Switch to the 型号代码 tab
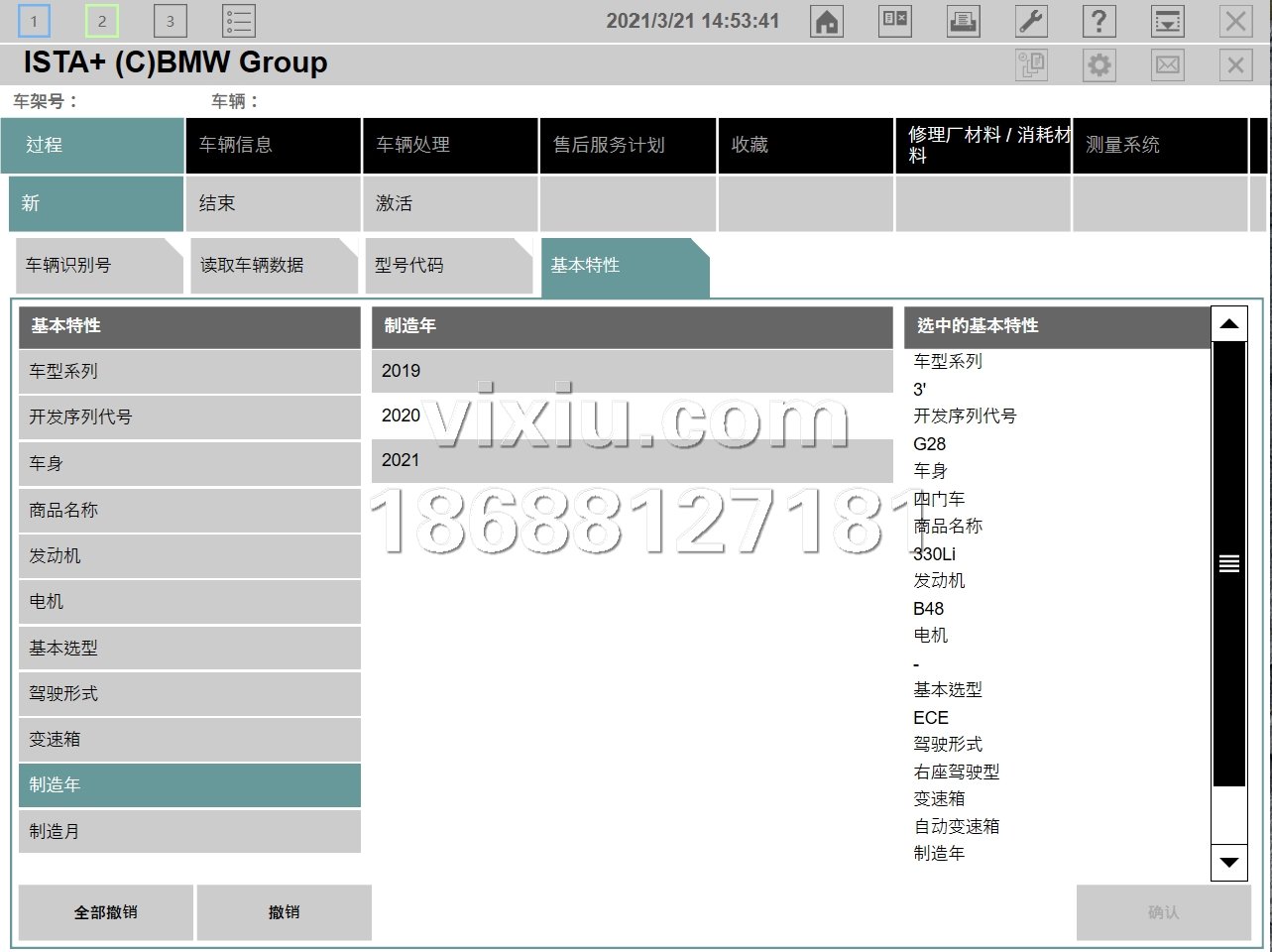 click(x=448, y=266)
